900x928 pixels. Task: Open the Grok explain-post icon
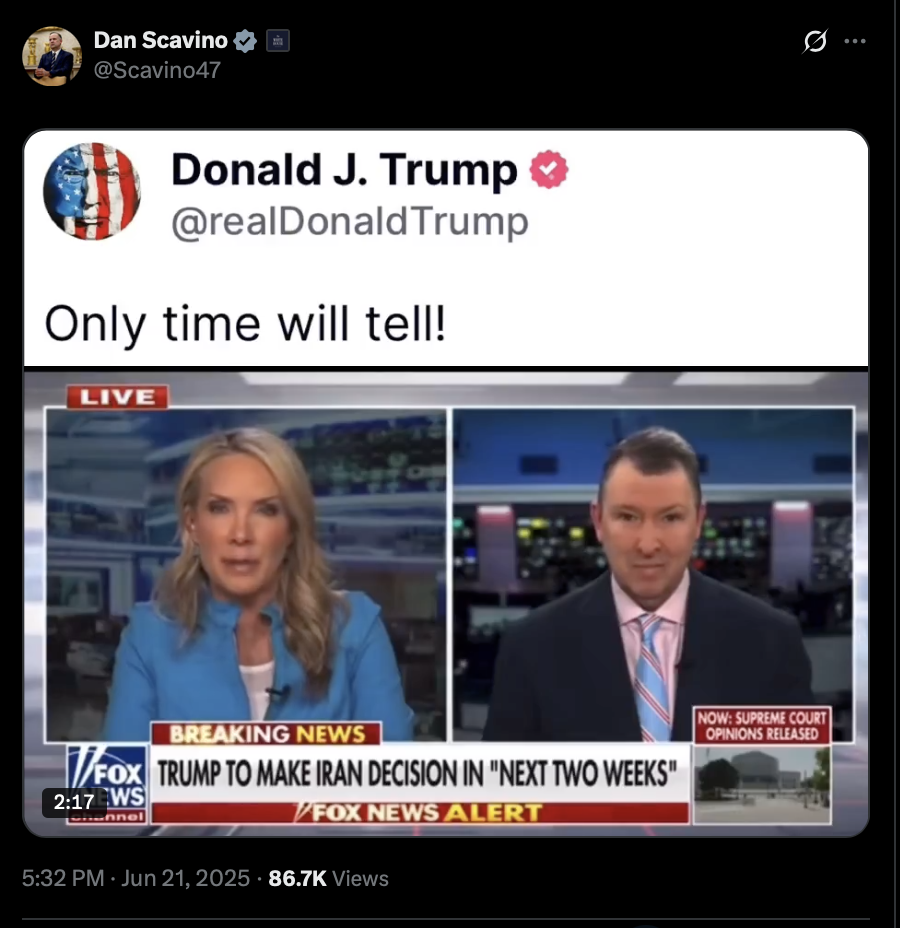click(815, 41)
